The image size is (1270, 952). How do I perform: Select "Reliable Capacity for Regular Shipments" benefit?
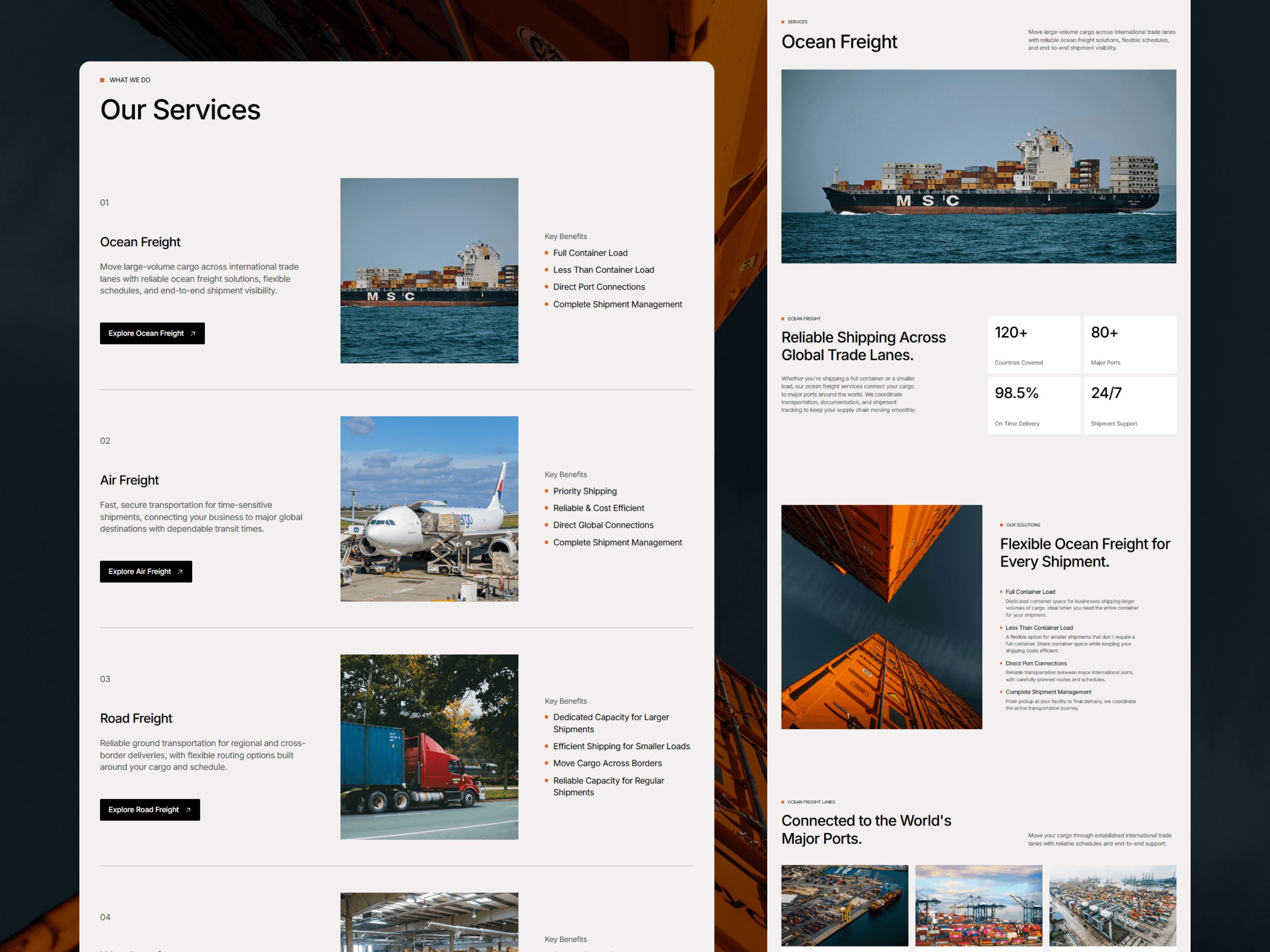[x=608, y=786]
